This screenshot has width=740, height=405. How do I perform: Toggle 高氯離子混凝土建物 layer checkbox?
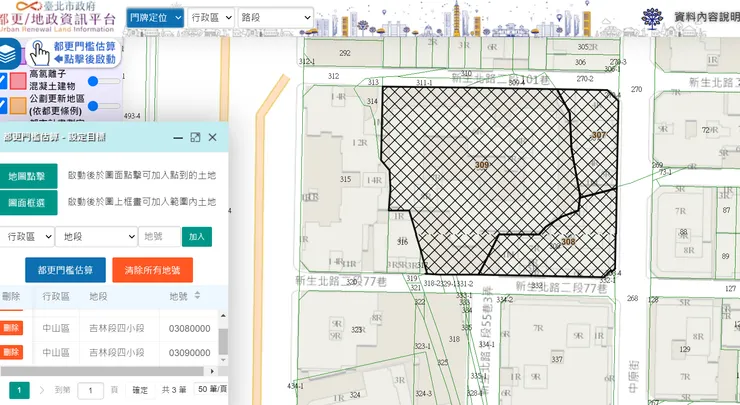coord(3,80)
